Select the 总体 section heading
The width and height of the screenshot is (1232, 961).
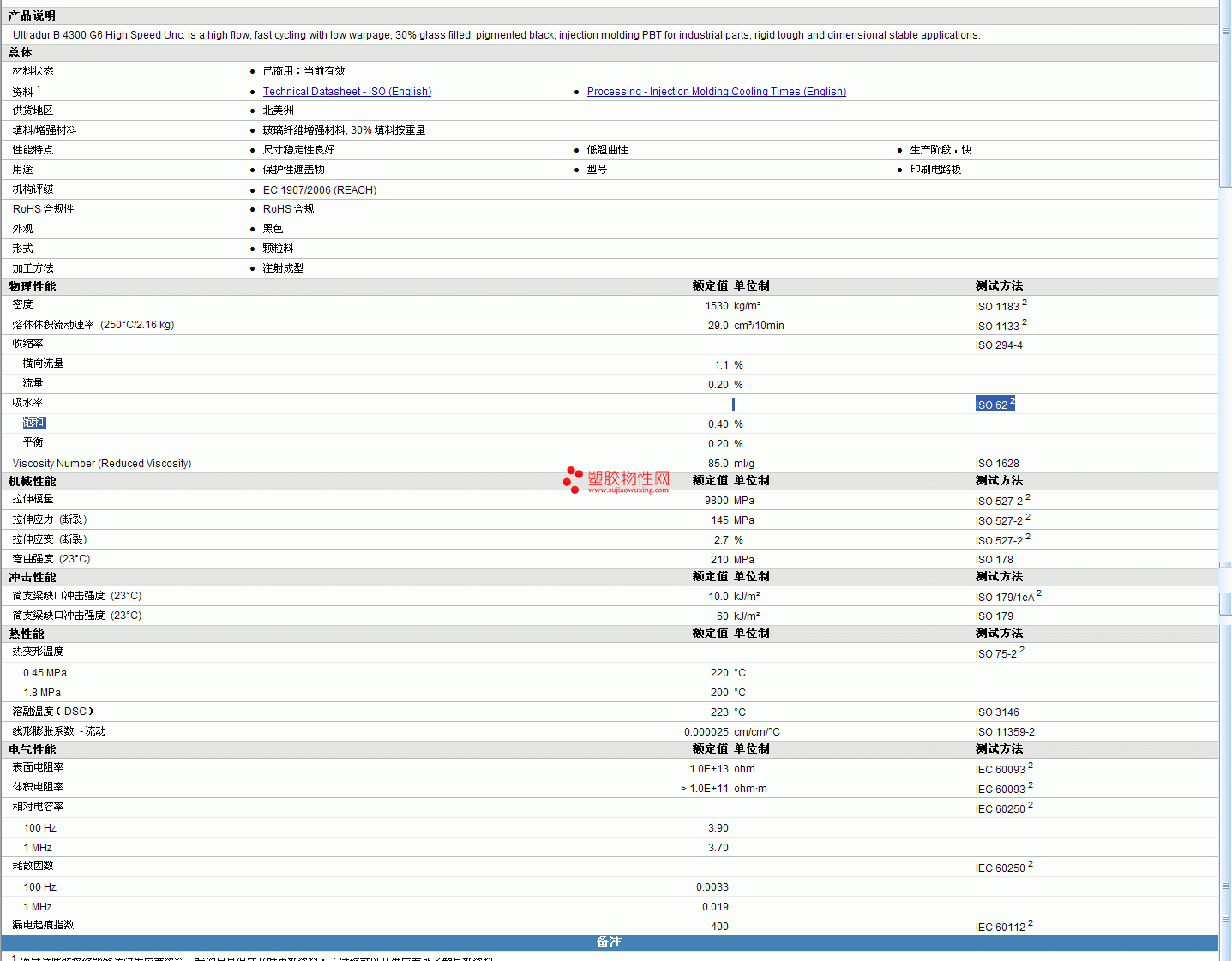click(x=21, y=53)
